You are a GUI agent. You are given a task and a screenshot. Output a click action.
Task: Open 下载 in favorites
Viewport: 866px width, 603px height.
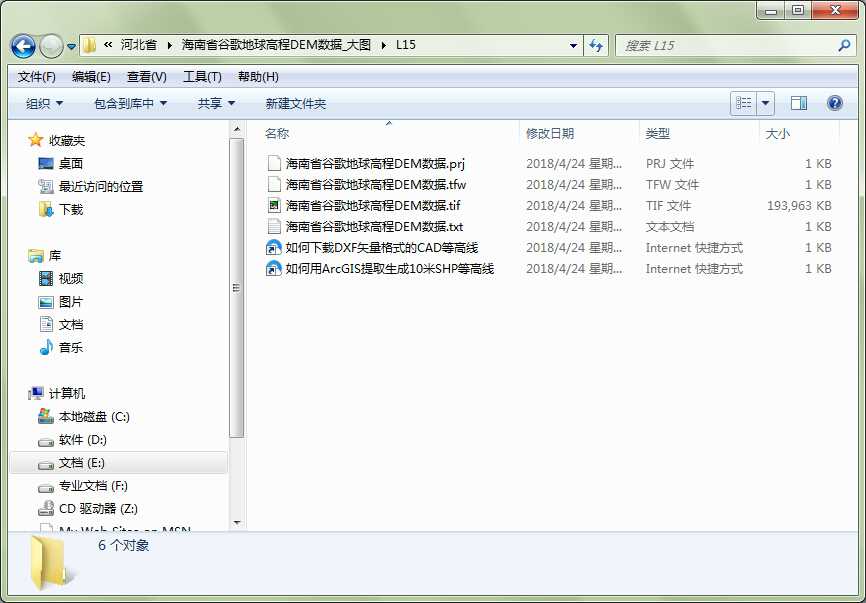tap(71, 210)
